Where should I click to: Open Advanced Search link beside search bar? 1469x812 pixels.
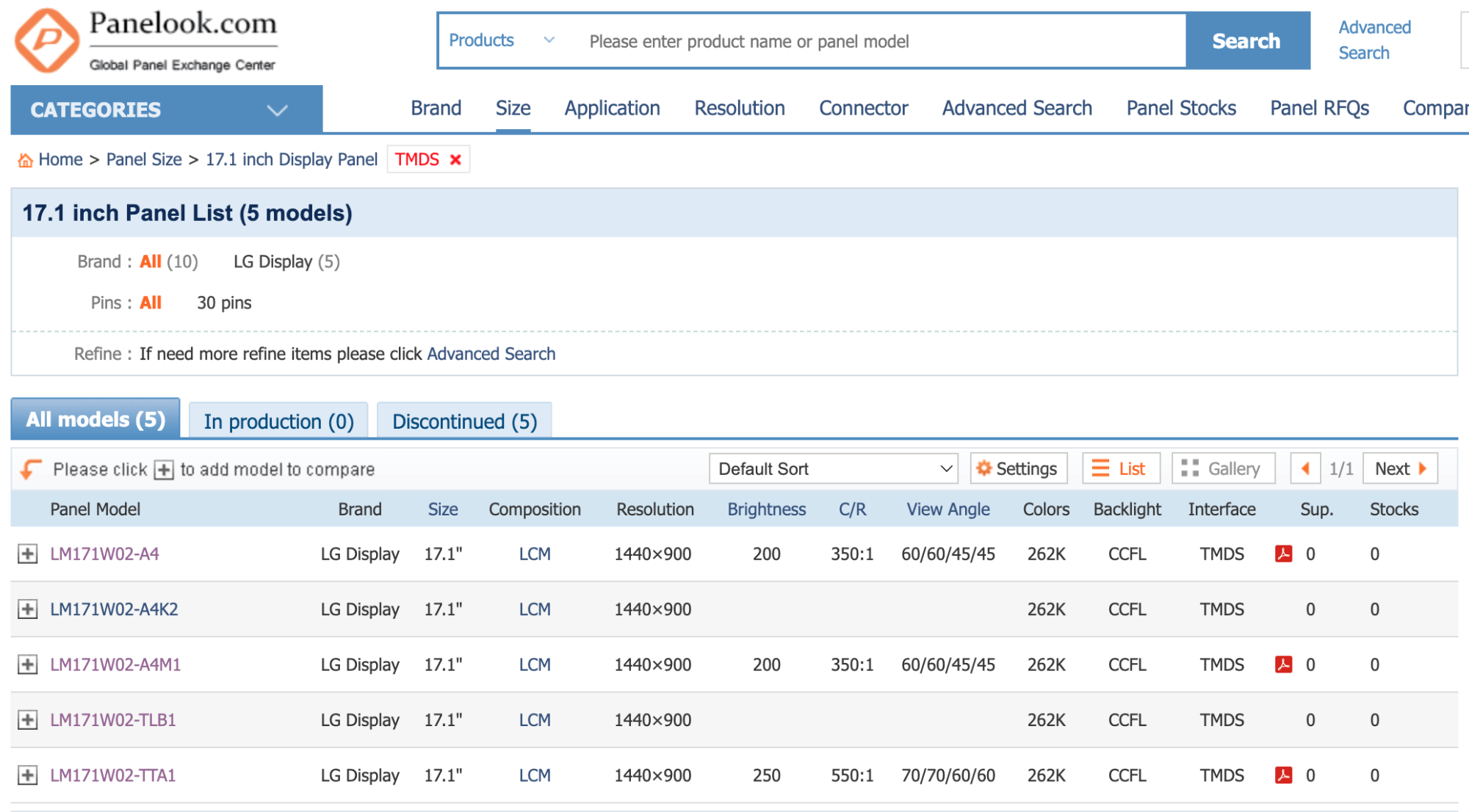click(1374, 40)
